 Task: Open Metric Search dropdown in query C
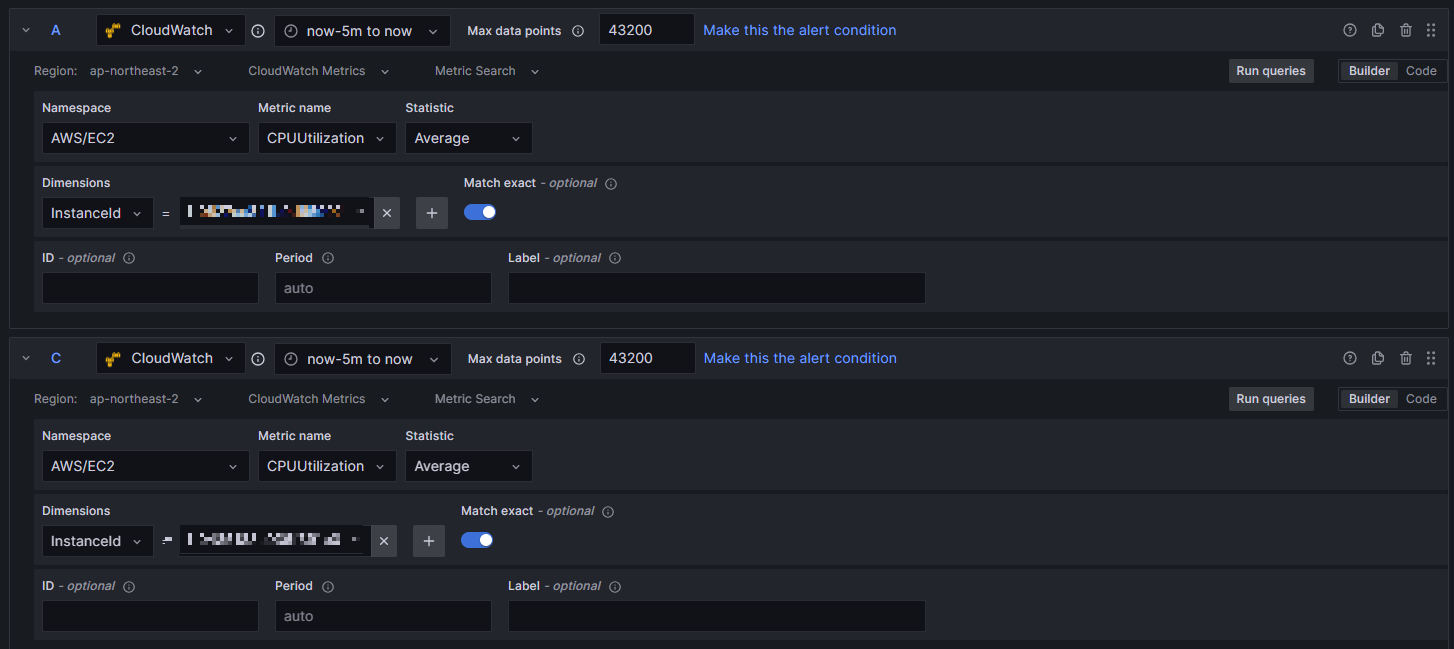487,399
